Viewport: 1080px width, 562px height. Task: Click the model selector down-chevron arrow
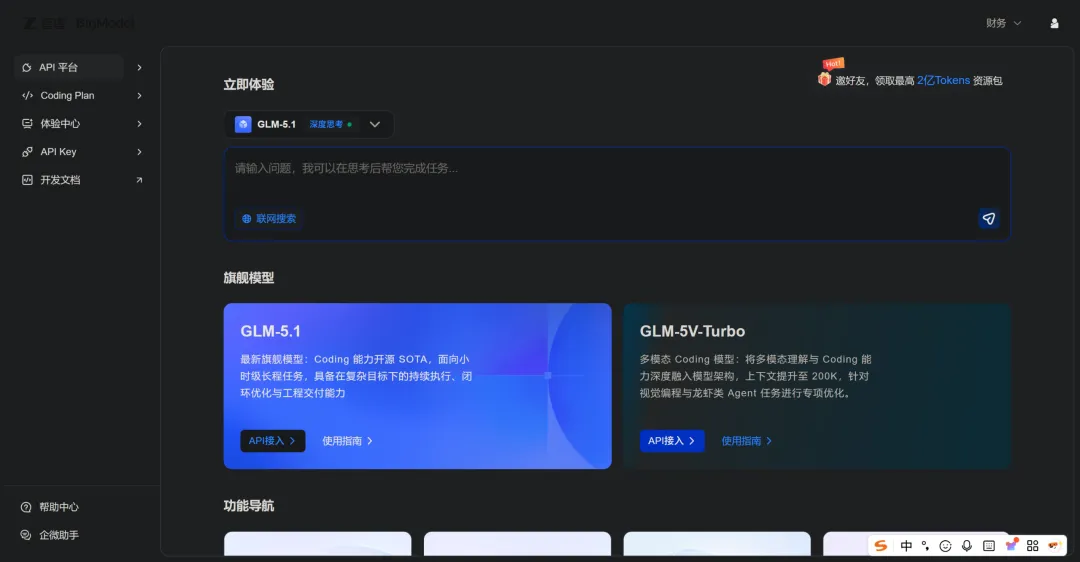coord(375,125)
